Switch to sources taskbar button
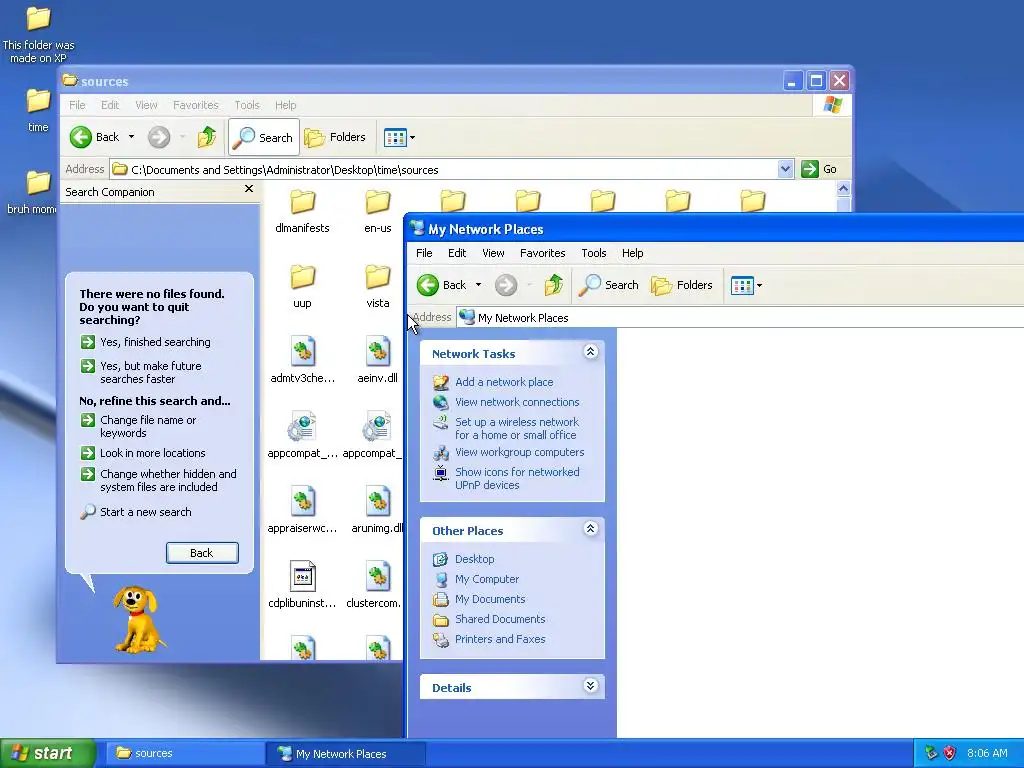Viewport: 1024px width, 768px height. 184,754
